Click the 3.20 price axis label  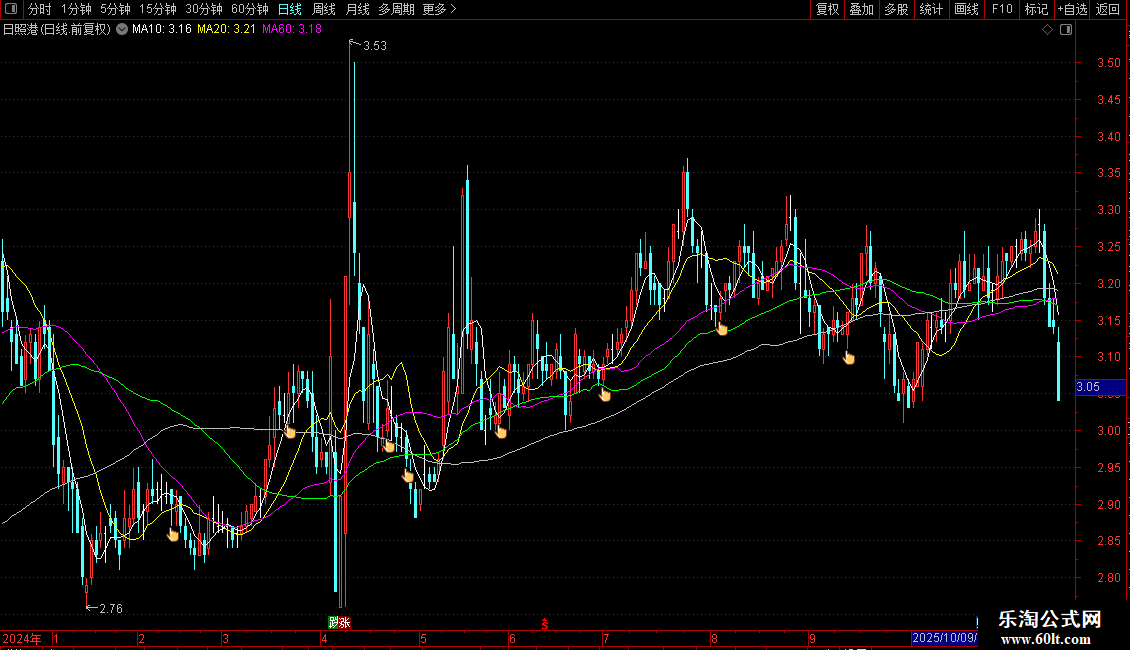[1108, 283]
